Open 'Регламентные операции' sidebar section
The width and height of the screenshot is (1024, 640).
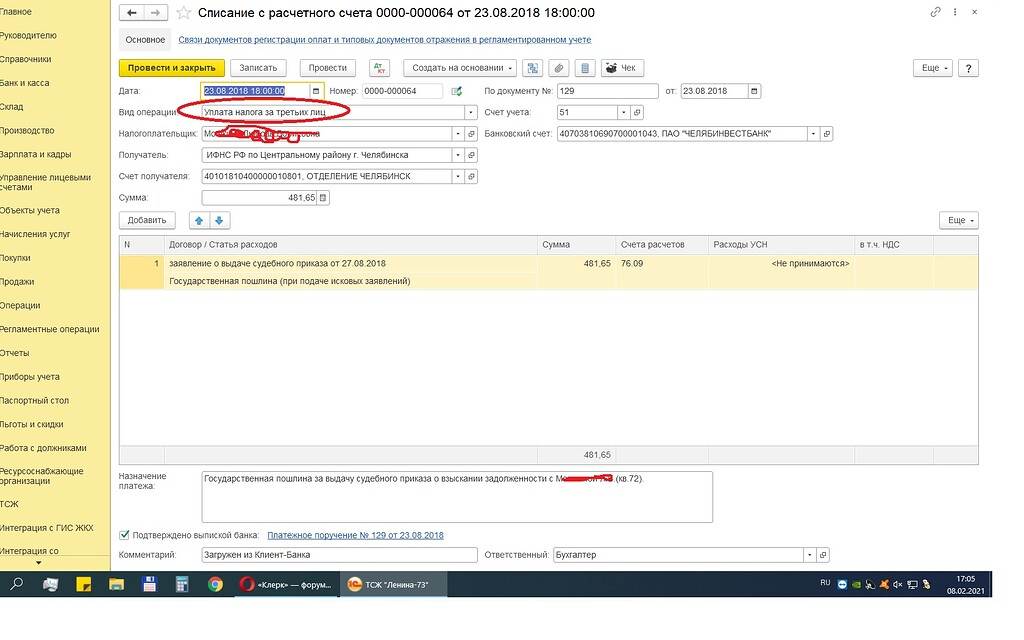click(x=50, y=329)
